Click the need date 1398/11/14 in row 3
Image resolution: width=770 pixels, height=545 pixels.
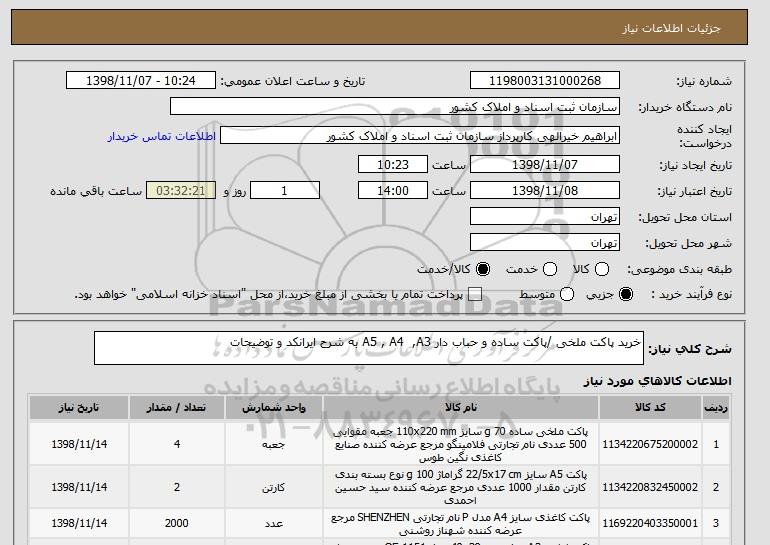click(x=79, y=523)
